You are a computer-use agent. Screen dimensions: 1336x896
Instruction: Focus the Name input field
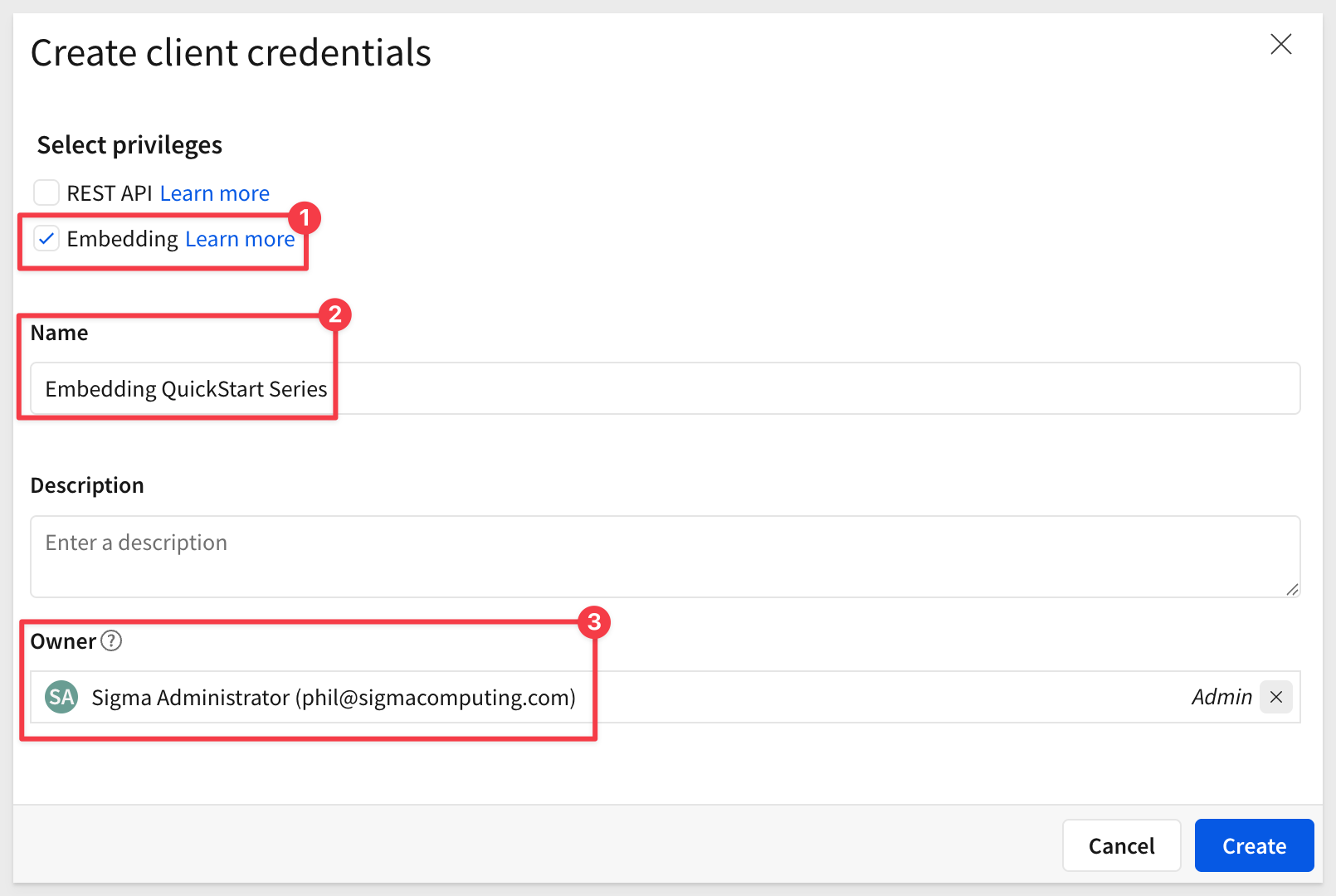coord(664,388)
